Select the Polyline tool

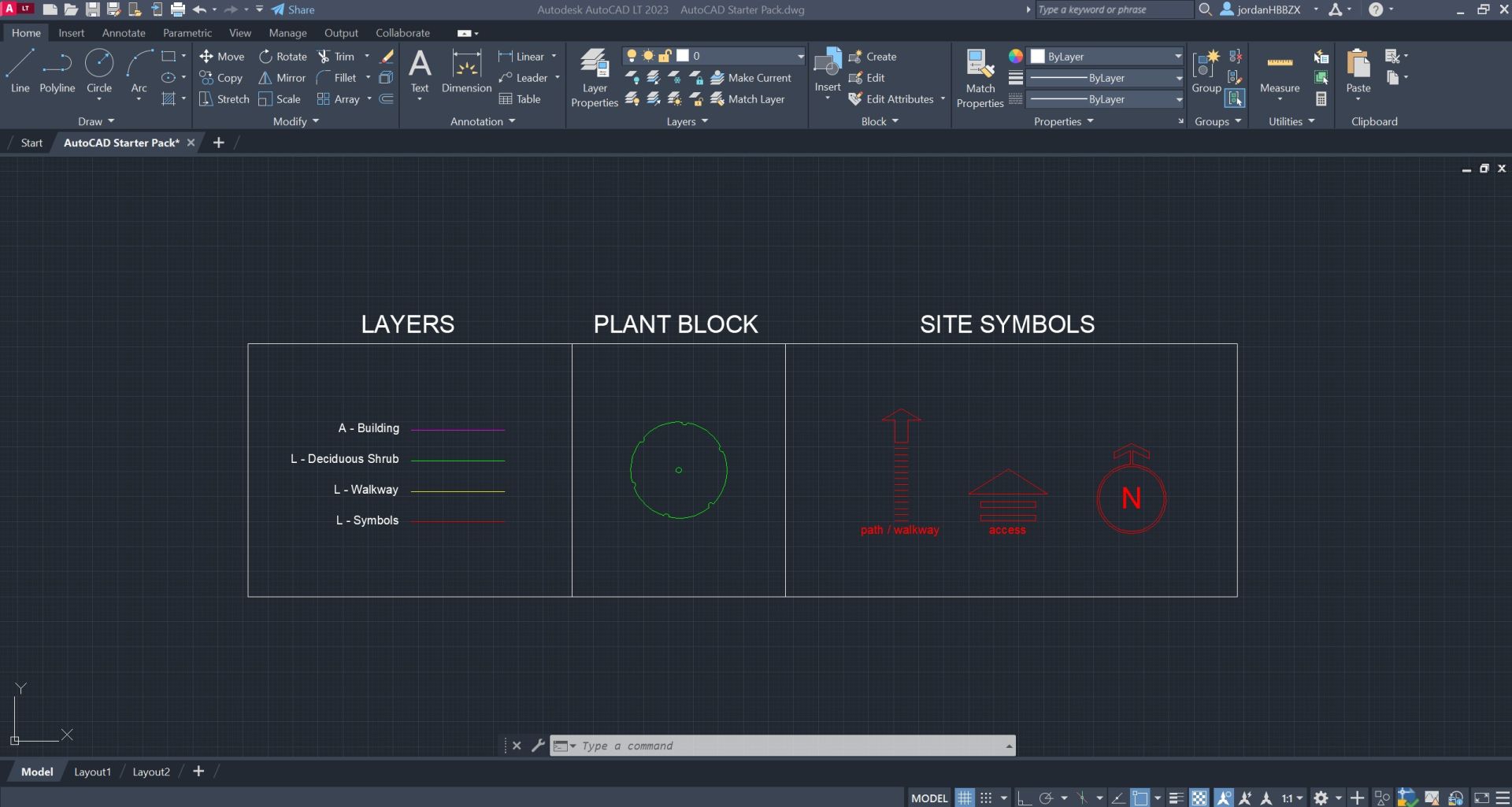tap(57, 71)
